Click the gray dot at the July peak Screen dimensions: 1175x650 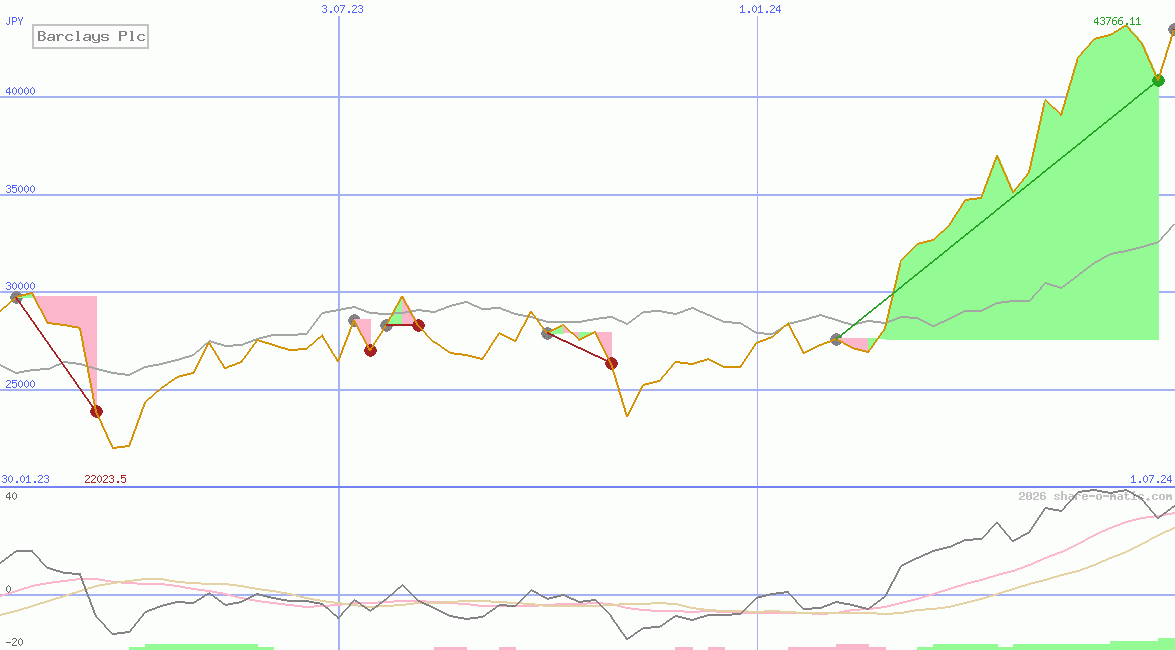[x=353, y=318]
